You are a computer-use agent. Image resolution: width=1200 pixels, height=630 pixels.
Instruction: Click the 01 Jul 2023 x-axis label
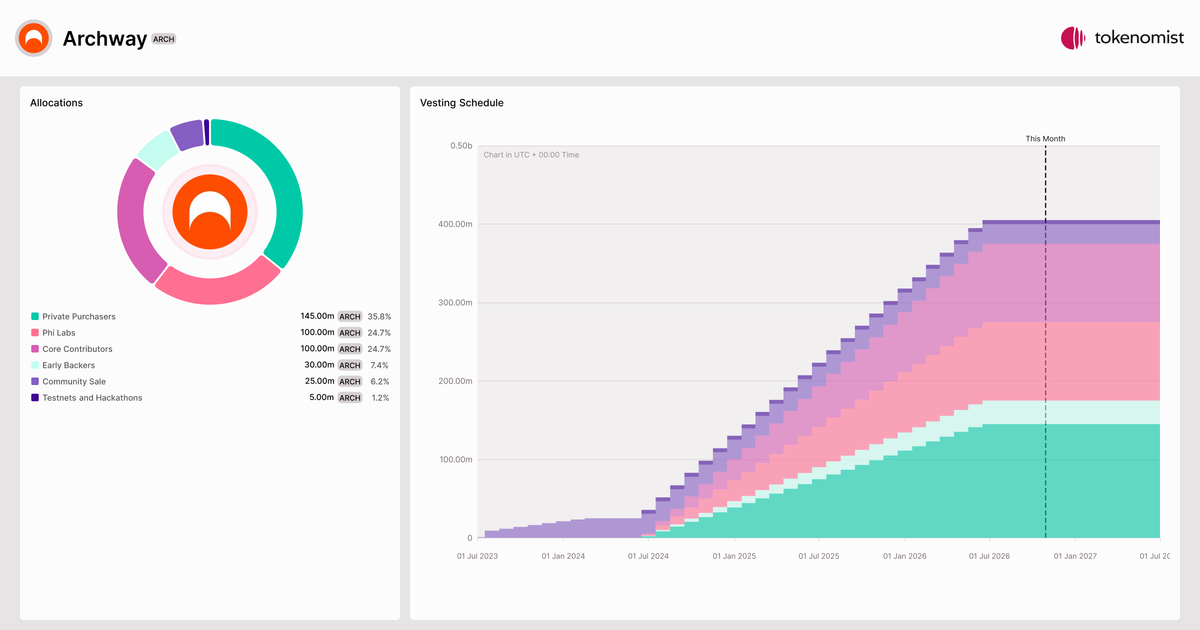pos(477,555)
